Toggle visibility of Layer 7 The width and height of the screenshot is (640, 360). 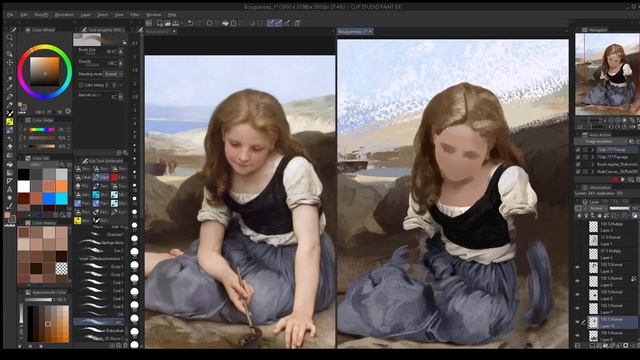click(x=577, y=309)
